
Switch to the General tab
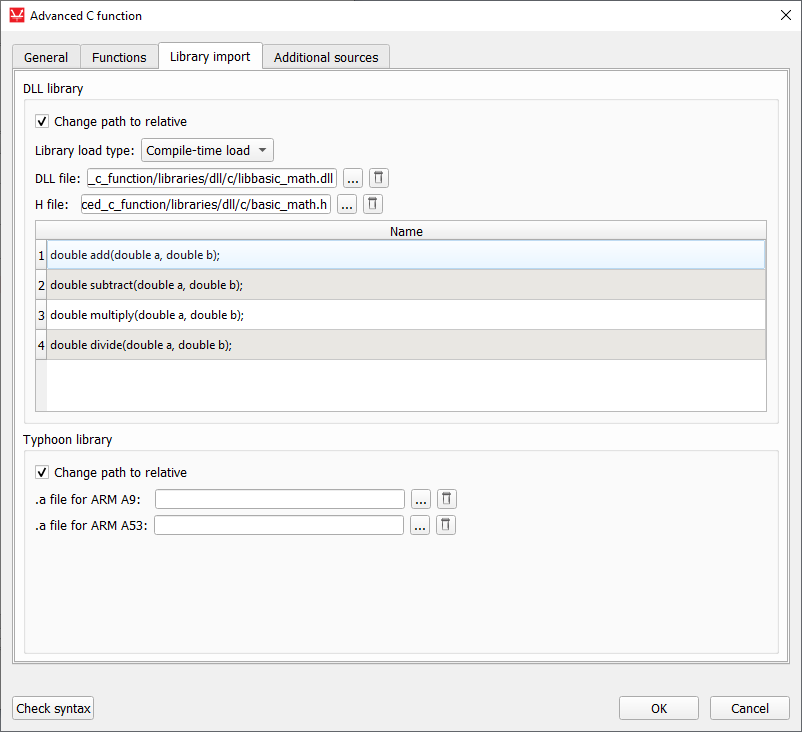click(x=46, y=57)
